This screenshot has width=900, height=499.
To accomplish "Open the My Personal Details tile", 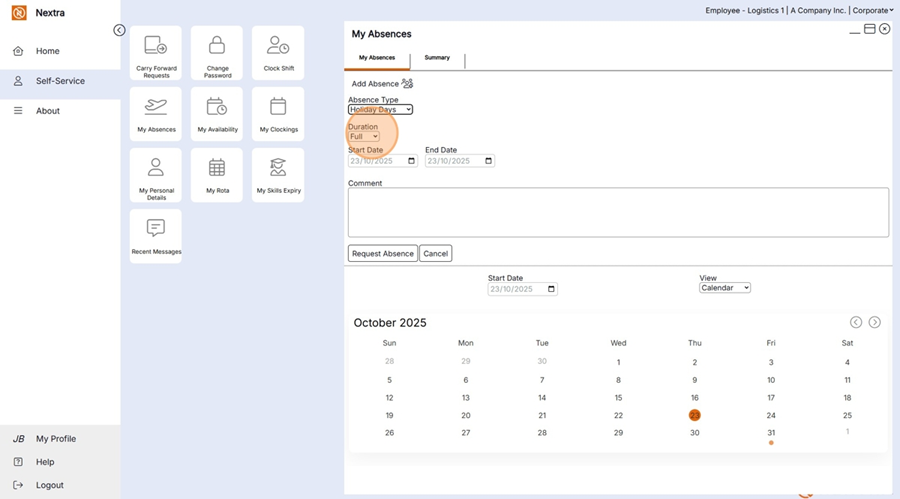I will pos(156,175).
